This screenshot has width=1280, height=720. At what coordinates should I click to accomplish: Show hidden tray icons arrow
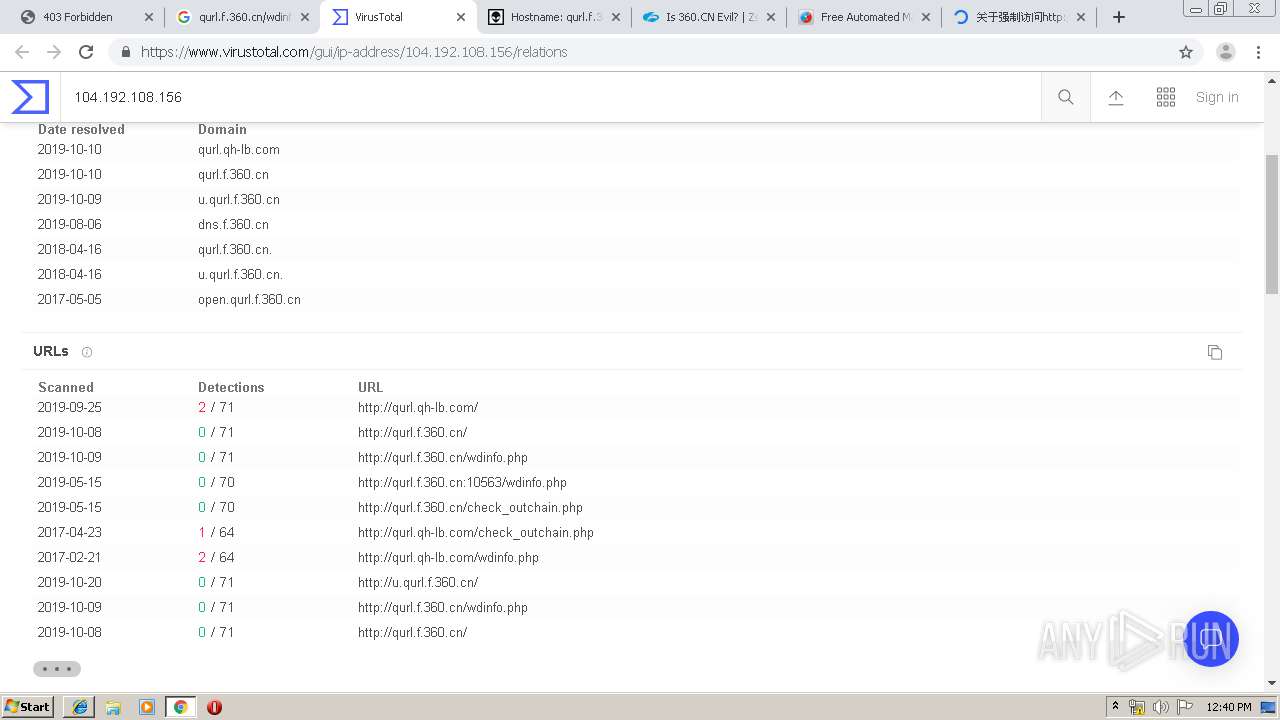[1115, 707]
